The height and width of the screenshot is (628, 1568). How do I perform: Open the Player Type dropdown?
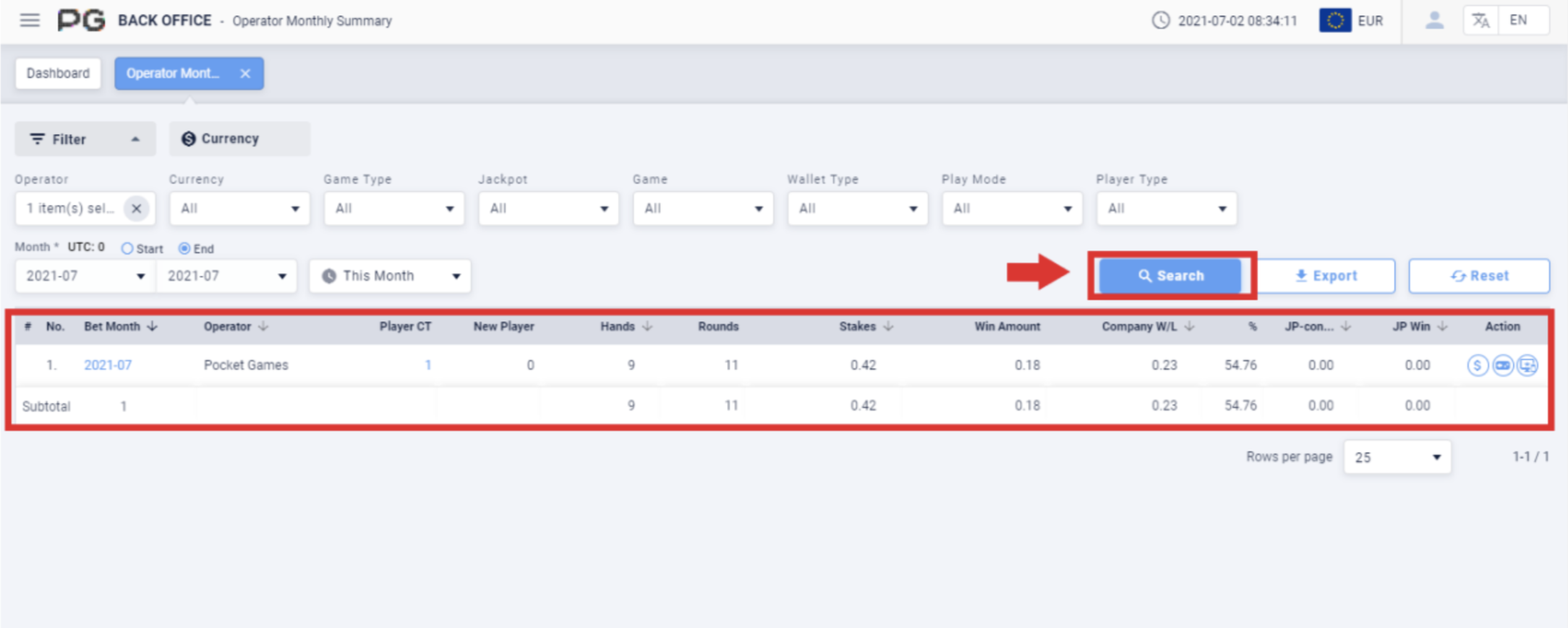(1167, 208)
